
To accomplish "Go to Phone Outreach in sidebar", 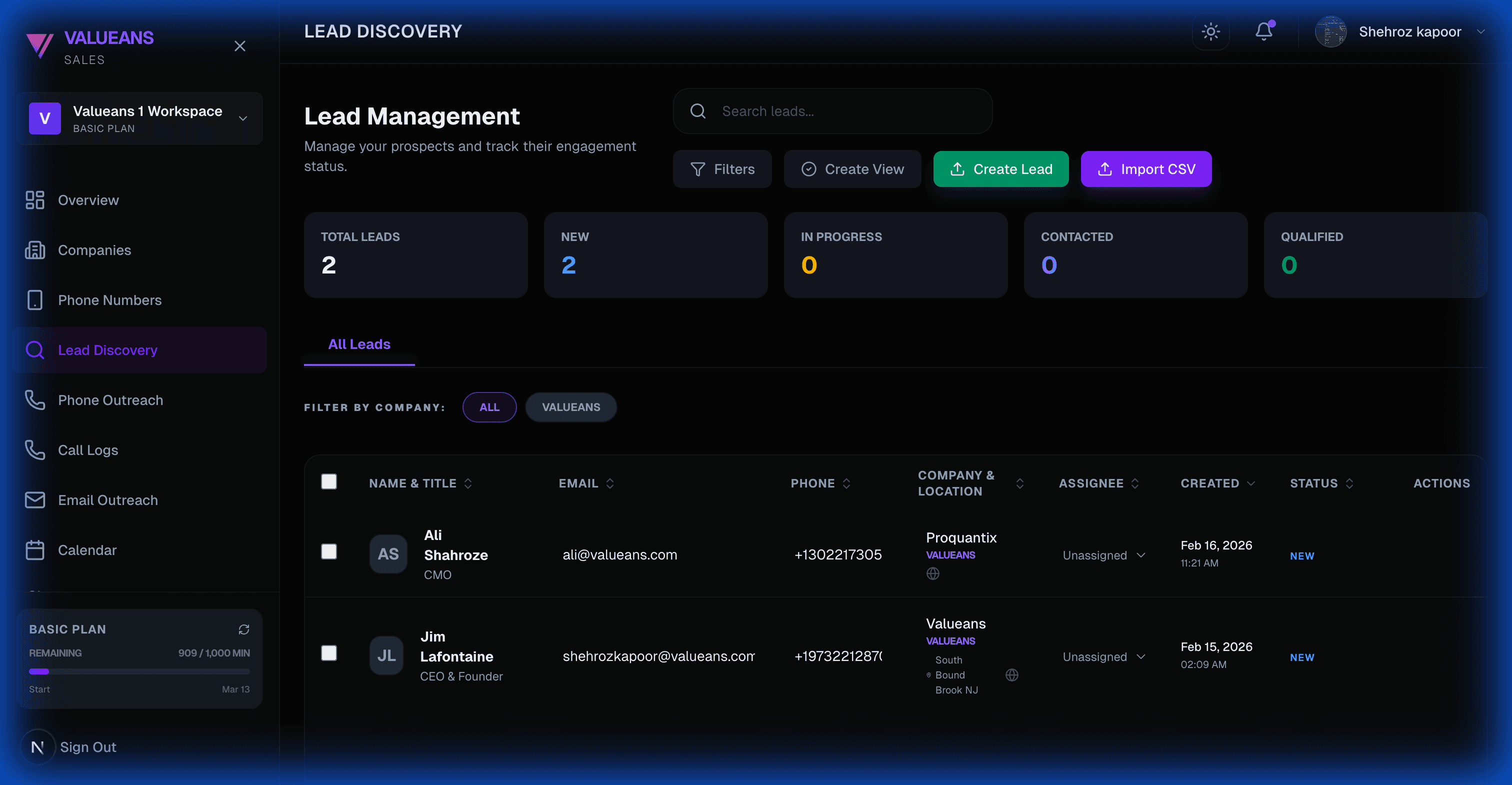I will tap(110, 400).
